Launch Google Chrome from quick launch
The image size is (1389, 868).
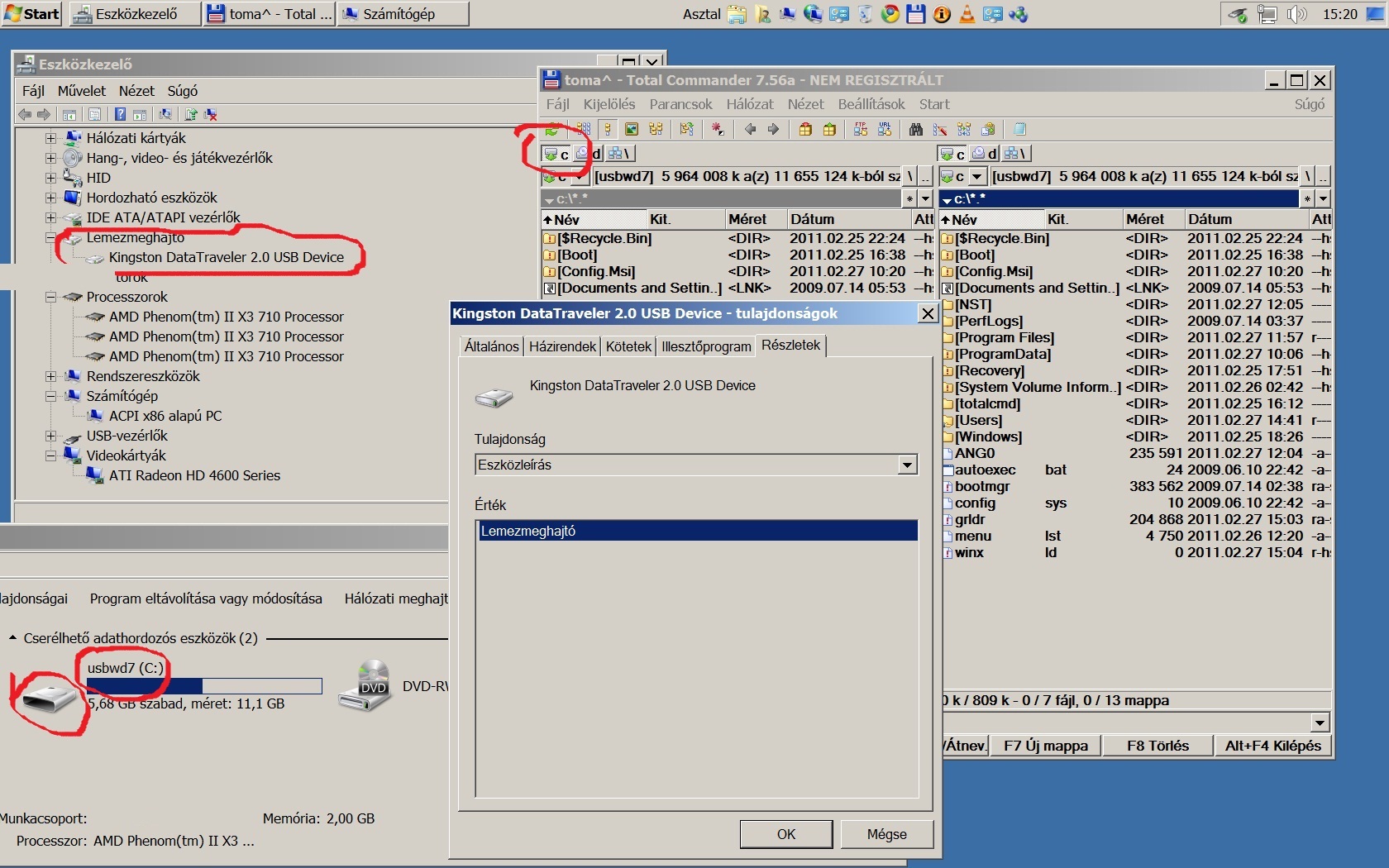click(890, 14)
